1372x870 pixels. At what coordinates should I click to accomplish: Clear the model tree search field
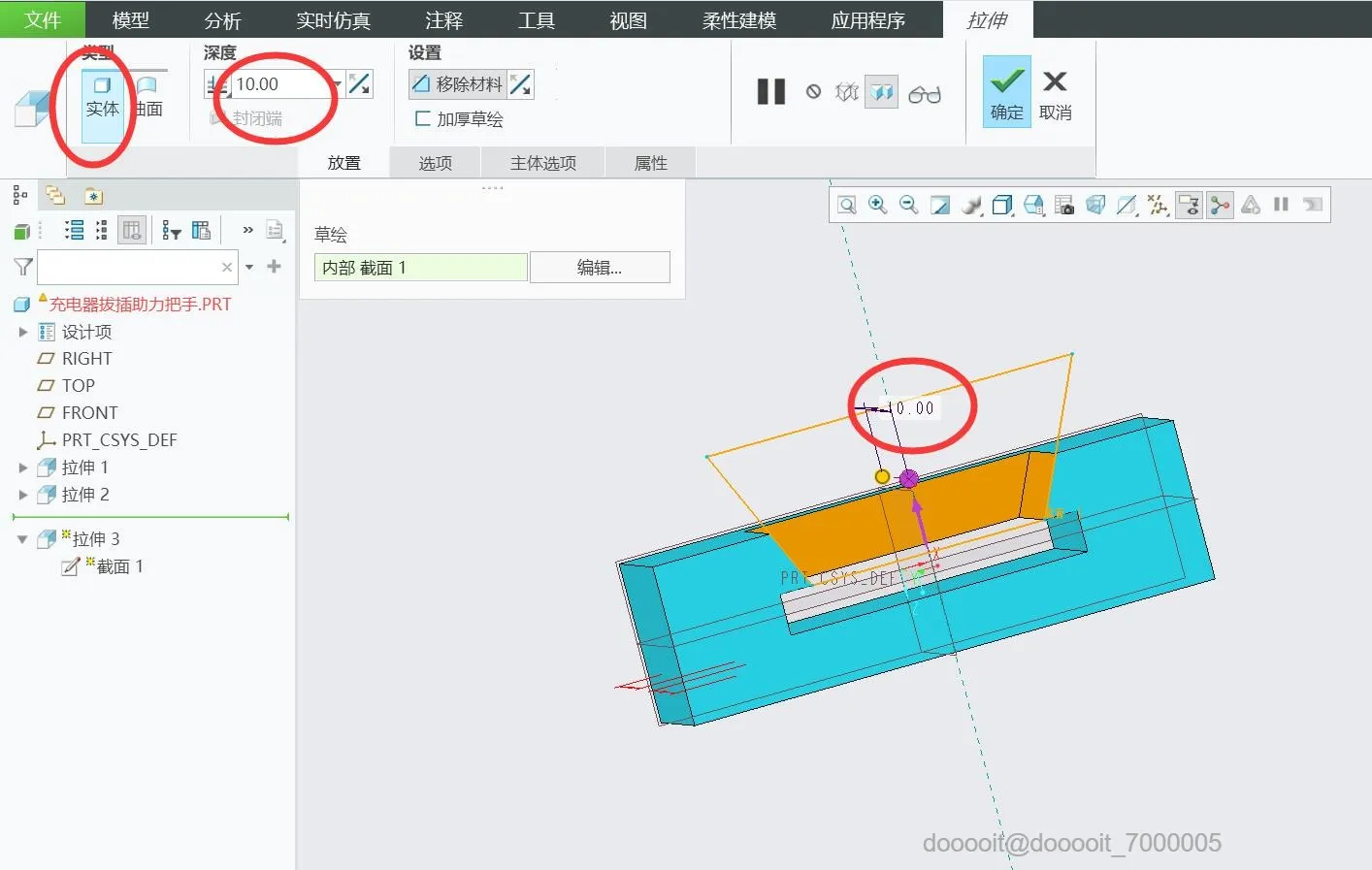pyautogui.click(x=227, y=267)
